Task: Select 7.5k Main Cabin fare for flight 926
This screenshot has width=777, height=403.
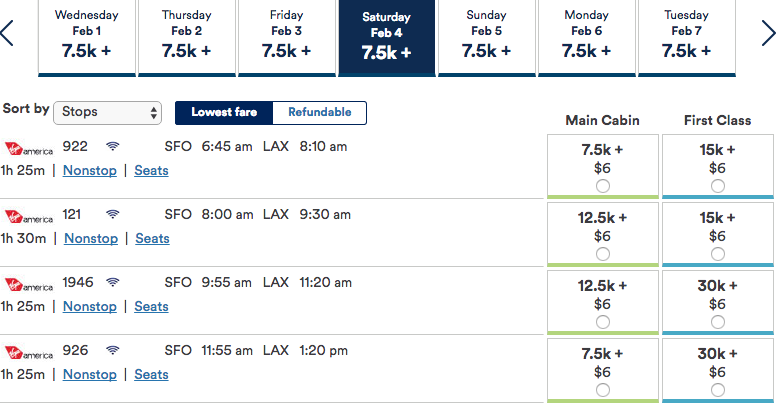Action: tap(602, 390)
